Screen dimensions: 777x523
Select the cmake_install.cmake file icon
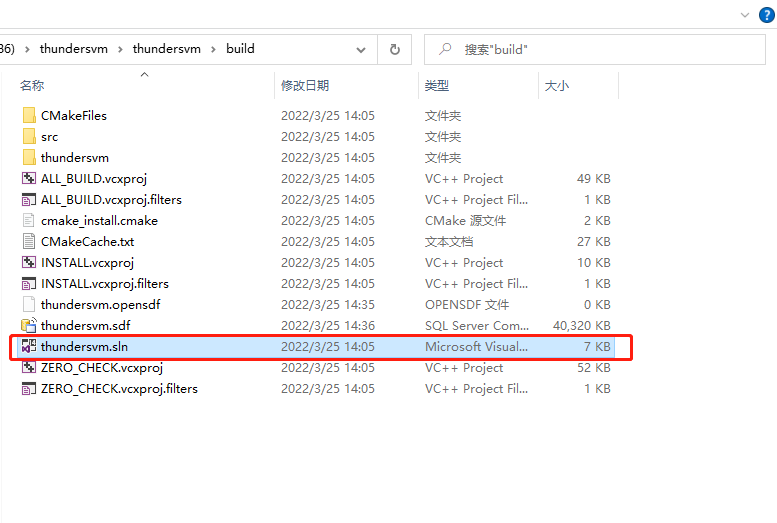point(29,221)
